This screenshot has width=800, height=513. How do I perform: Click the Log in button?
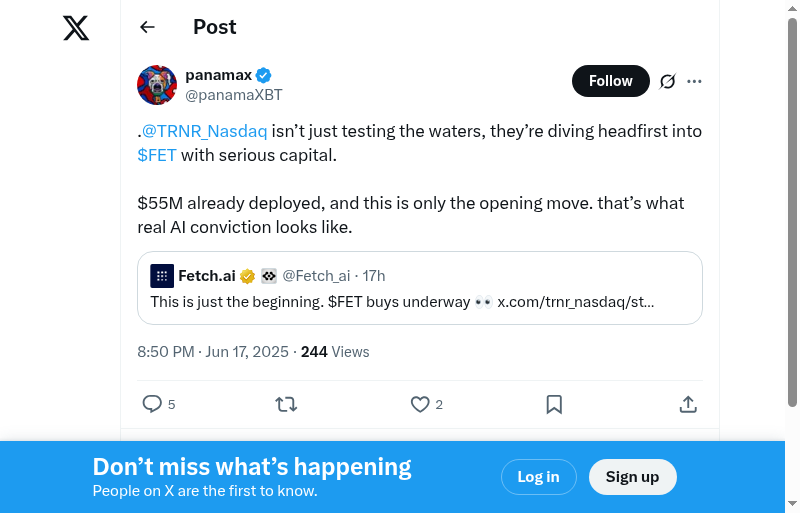click(x=538, y=477)
